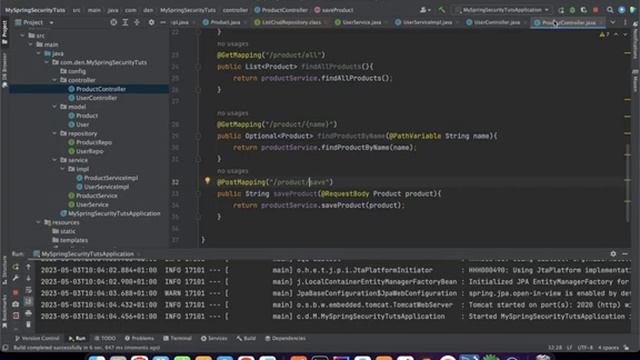Click the camera thread dump icon in Run panel
Viewport: 640px width, 360px height.
click(16, 304)
